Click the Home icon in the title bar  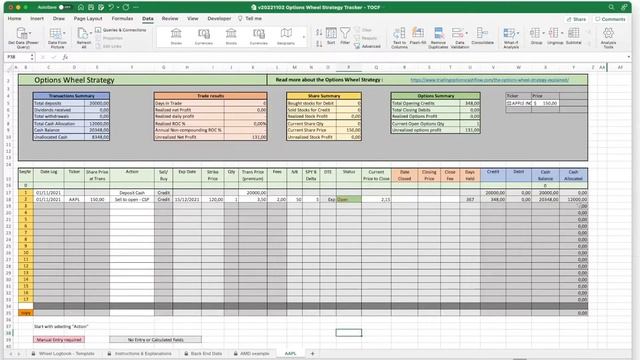pos(81,7)
